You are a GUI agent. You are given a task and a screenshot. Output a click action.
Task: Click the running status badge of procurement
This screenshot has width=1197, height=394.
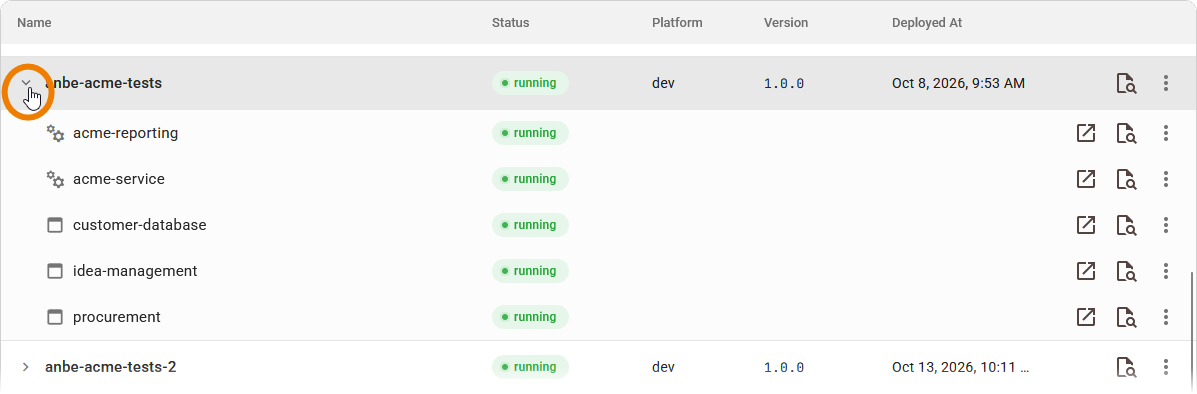coord(531,317)
